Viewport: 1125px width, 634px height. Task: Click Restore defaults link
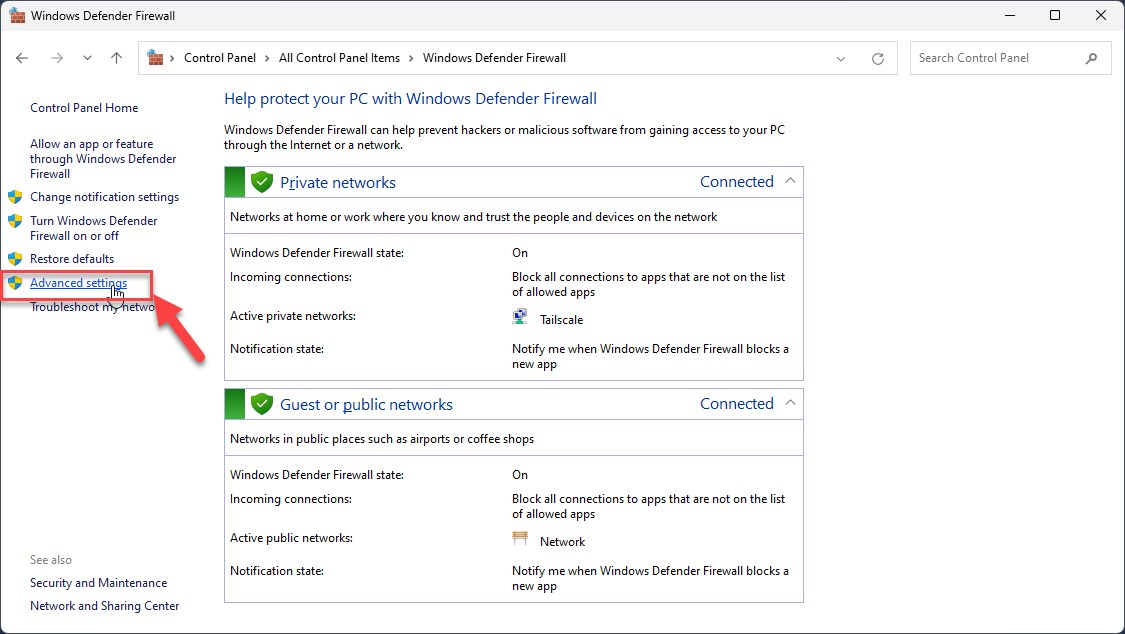point(72,259)
